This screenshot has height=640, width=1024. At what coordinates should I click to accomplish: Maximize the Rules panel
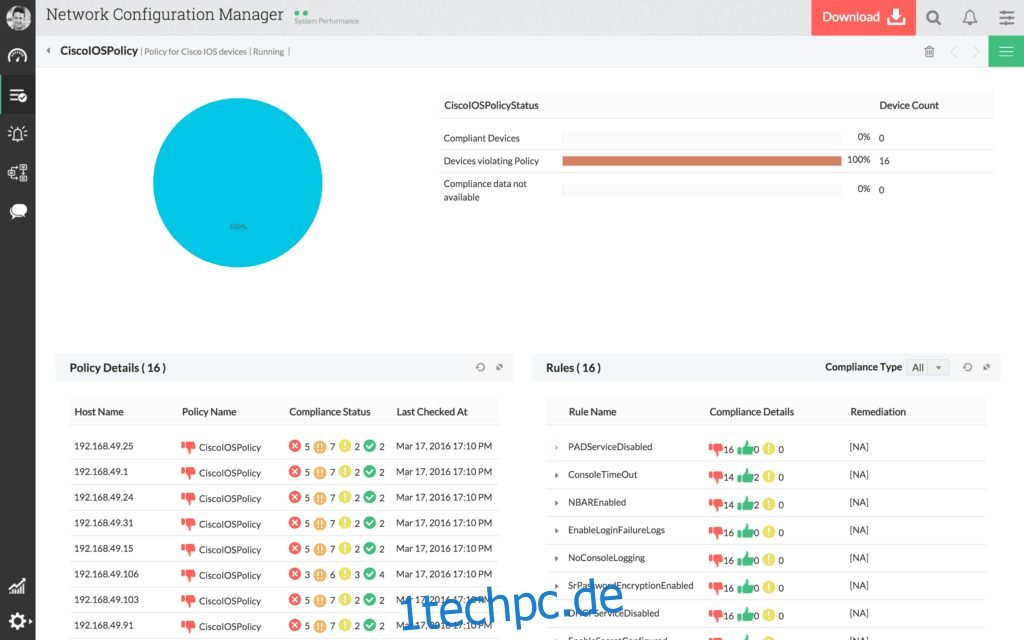tap(987, 367)
